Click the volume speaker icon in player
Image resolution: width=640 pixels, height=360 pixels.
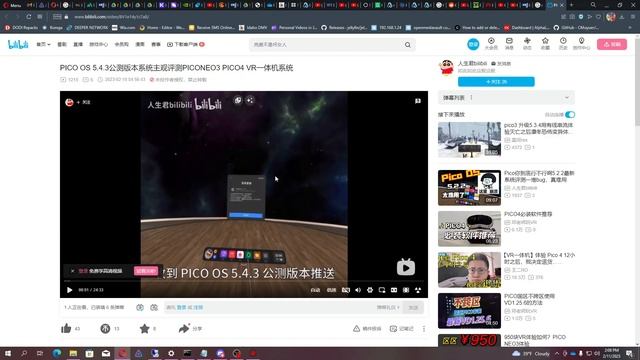[x=358, y=290]
